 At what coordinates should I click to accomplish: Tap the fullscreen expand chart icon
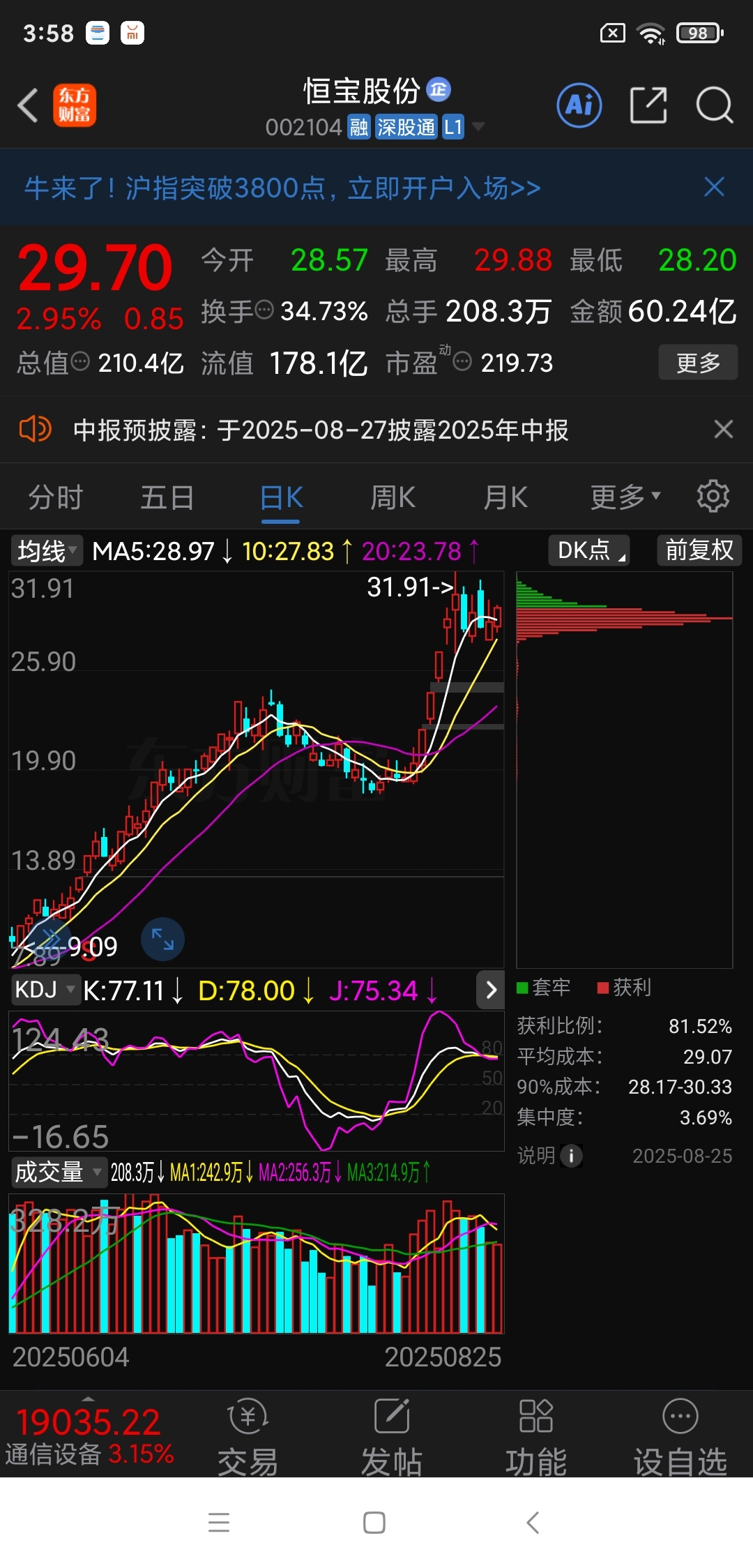[x=162, y=939]
